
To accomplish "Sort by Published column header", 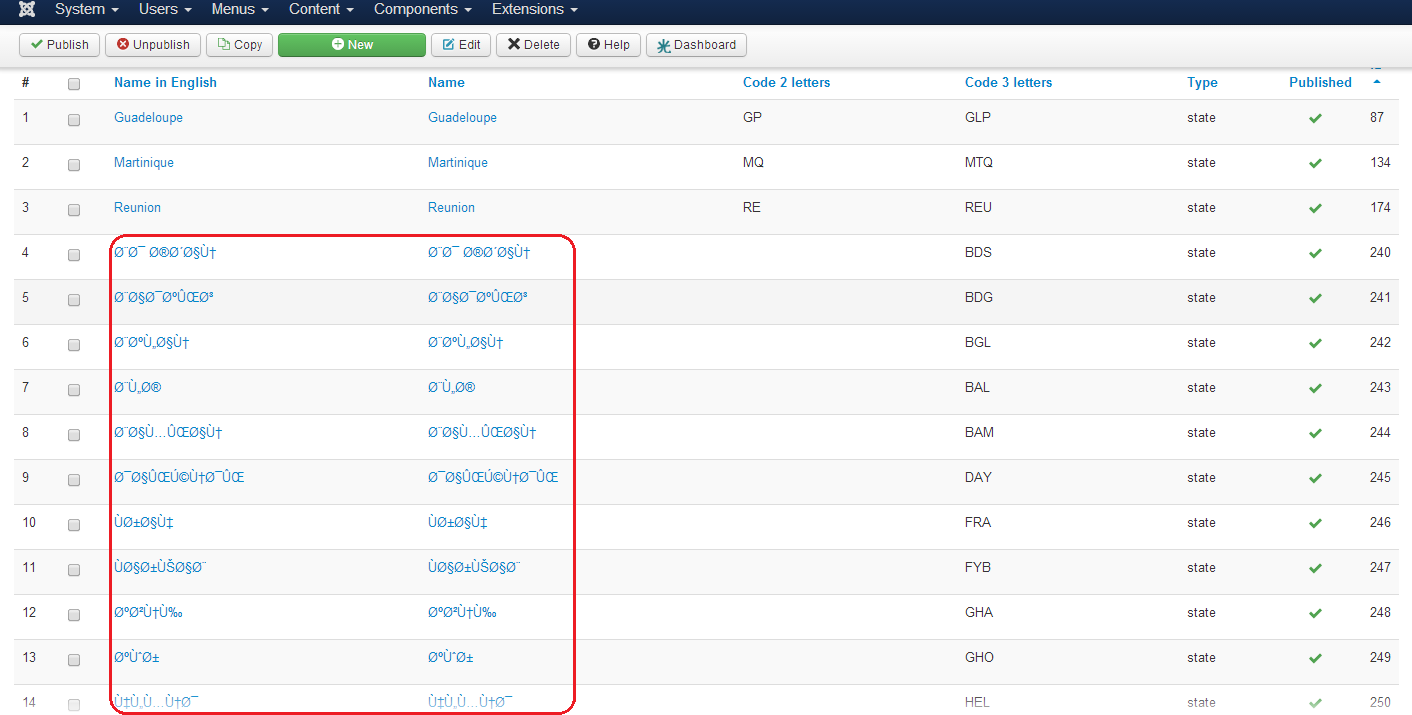I will (1320, 83).
